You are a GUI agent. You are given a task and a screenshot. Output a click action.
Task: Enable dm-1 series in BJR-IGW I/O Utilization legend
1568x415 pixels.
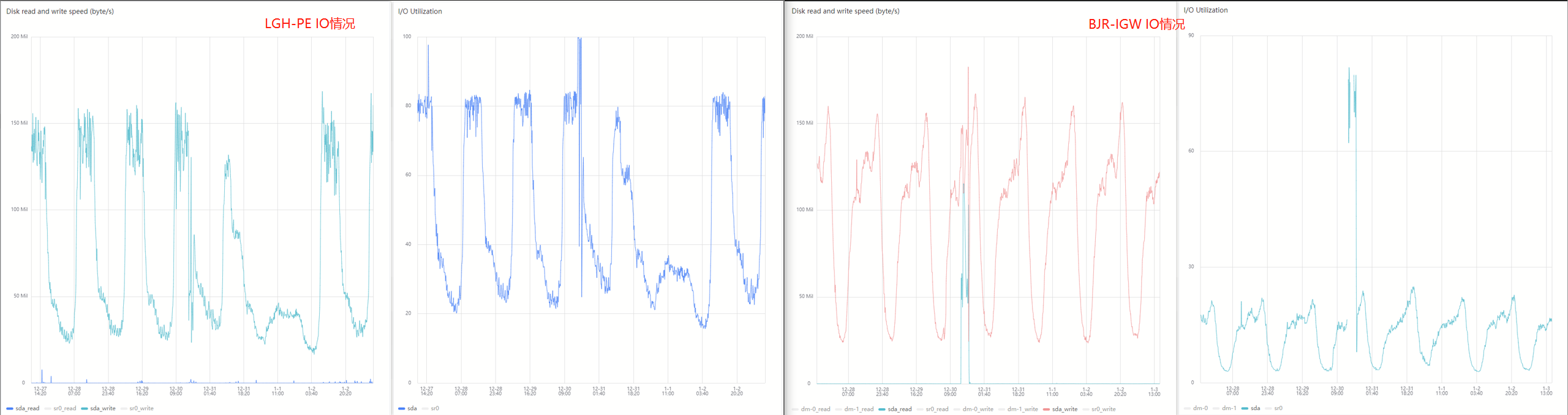click(x=1229, y=408)
